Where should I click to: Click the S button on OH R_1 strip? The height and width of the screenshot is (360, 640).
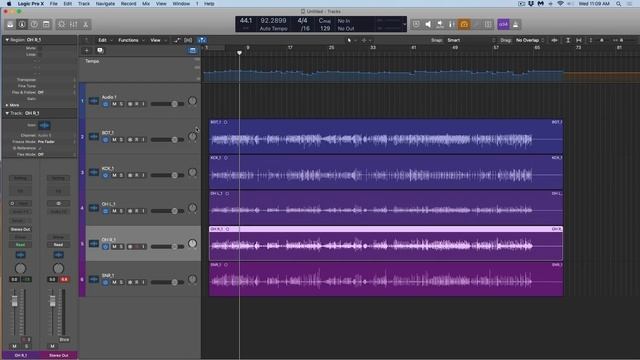point(27,346)
